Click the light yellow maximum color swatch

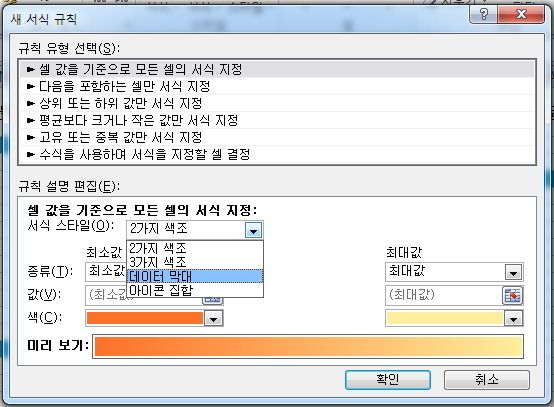tap(445, 318)
